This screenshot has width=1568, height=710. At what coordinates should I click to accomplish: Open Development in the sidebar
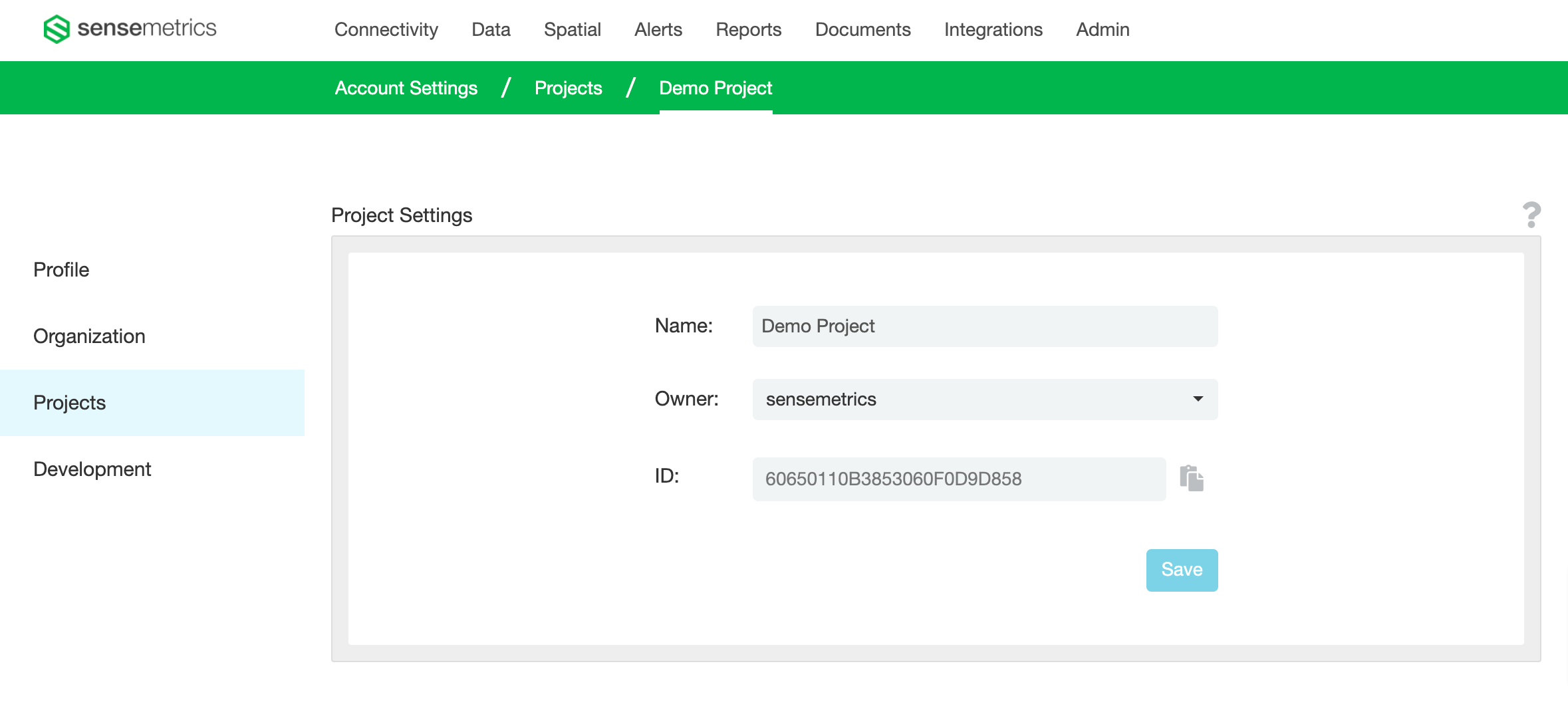[x=152, y=469]
